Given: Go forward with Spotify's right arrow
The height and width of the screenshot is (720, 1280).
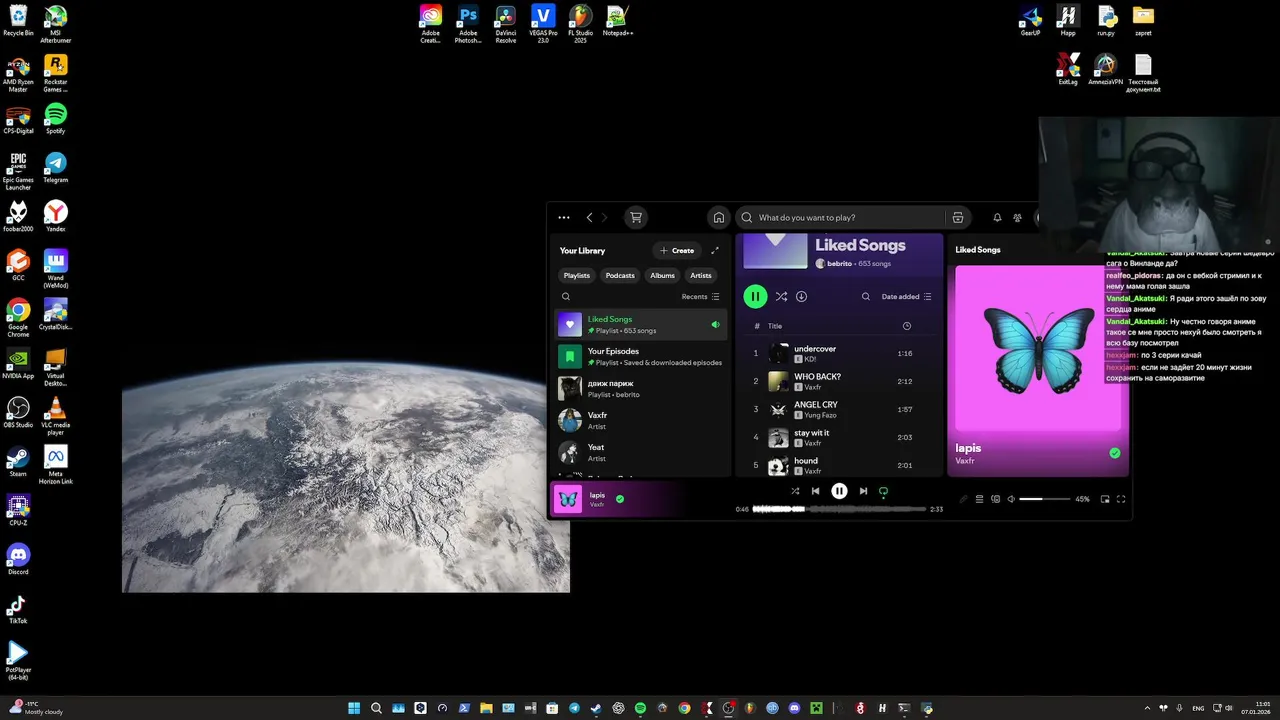Looking at the screenshot, I should coord(604,217).
